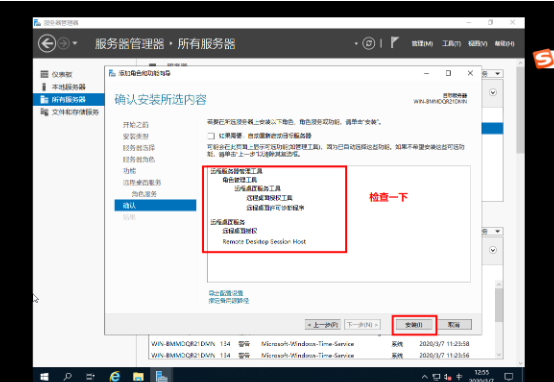Open the 管理(M) menu
The height and width of the screenshot is (382, 554).
(422, 43)
